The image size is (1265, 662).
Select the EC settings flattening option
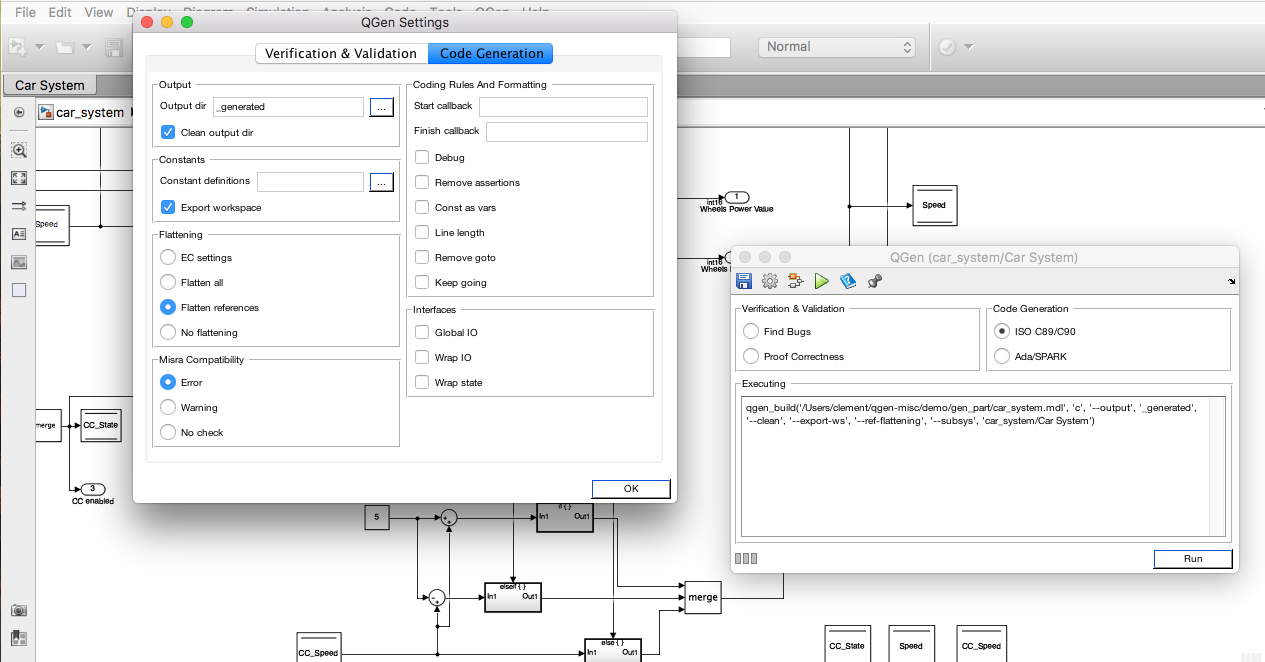(x=168, y=258)
